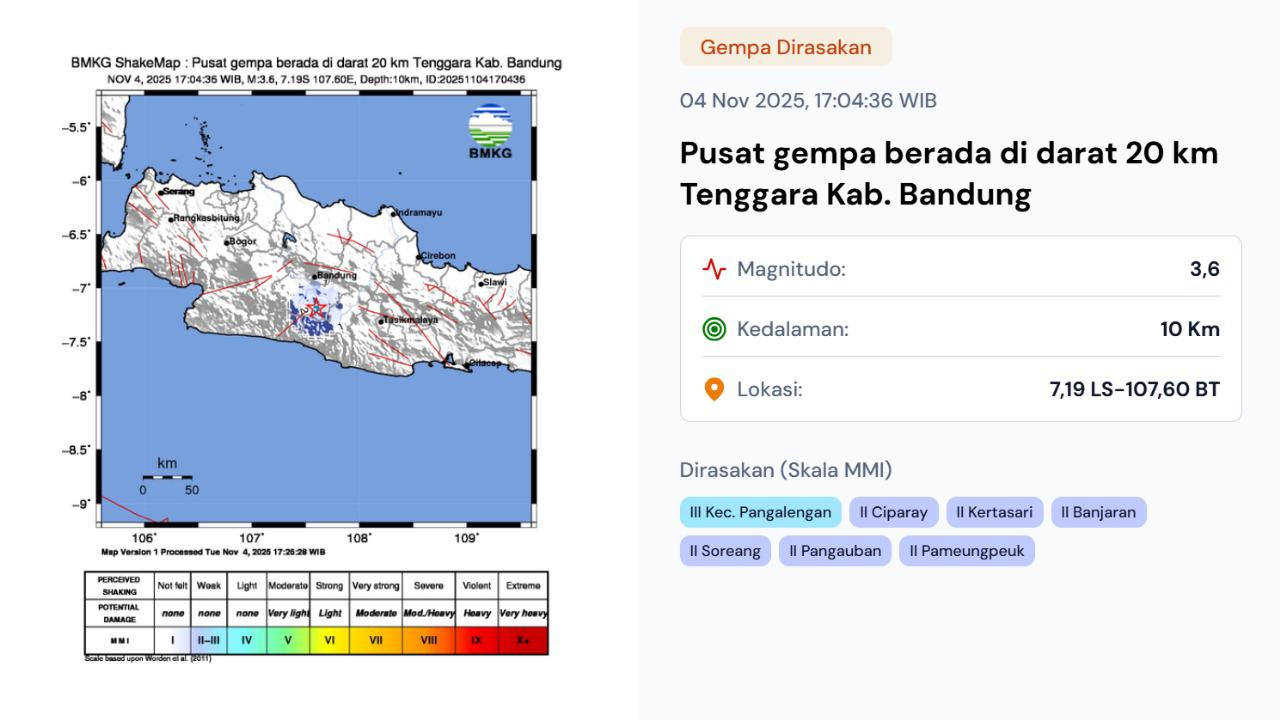Click the red epicenter star on map
This screenshot has height=720, width=1280.
pos(316,308)
